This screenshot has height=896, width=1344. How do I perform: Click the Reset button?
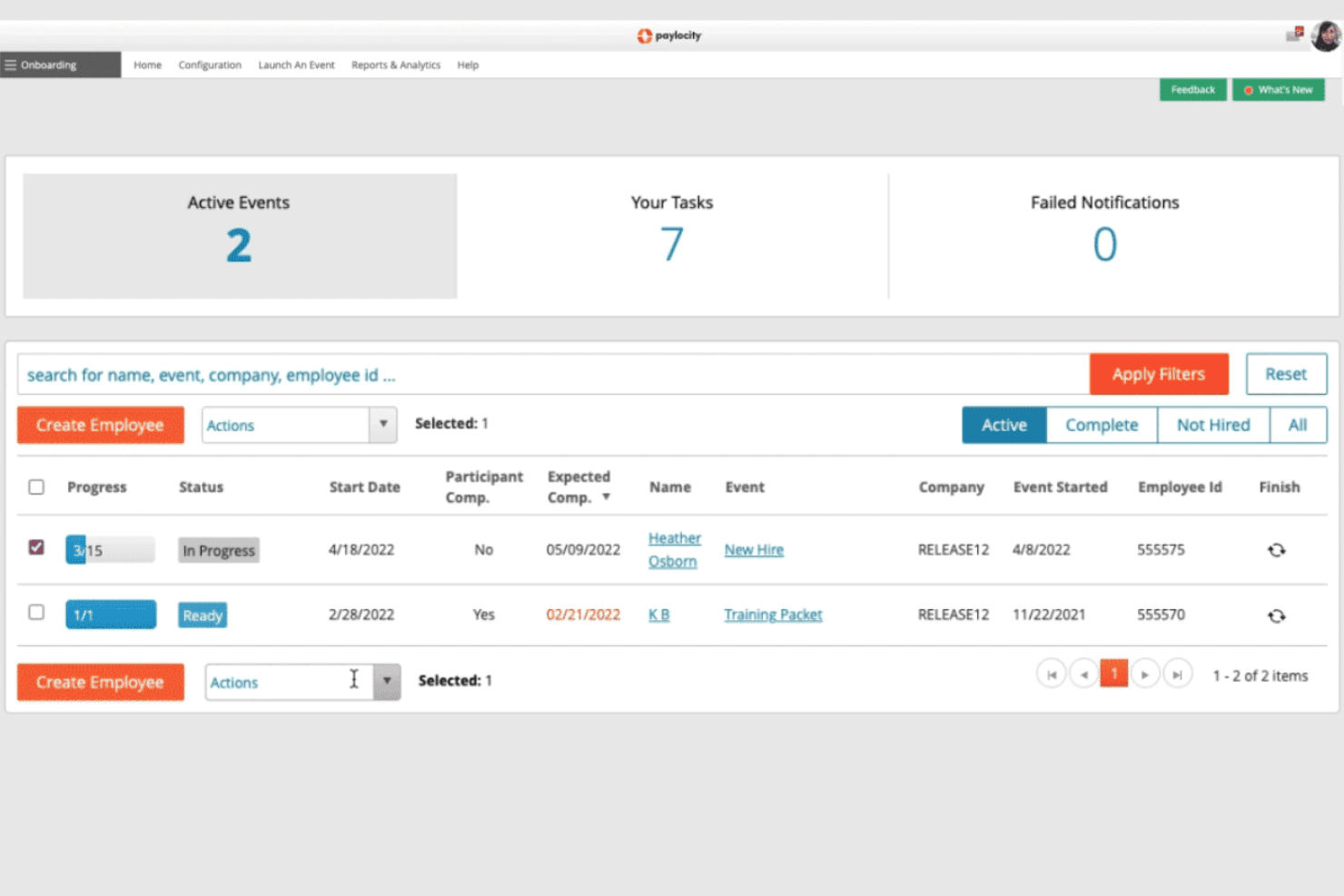(x=1286, y=374)
